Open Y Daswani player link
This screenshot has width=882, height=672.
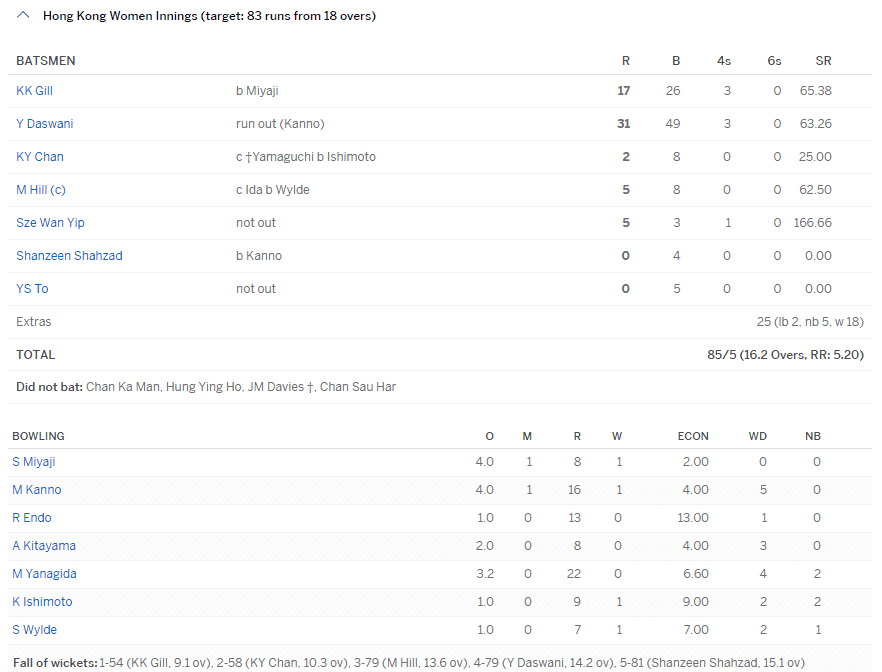[44, 124]
